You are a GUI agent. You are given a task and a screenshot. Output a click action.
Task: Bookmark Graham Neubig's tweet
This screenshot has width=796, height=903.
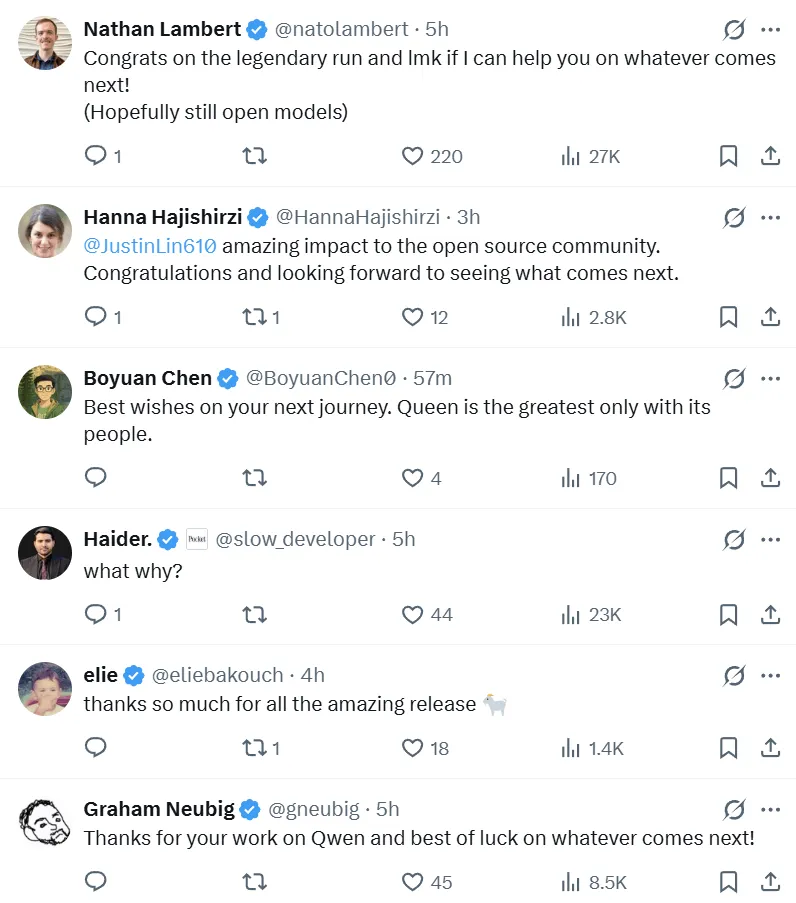pyautogui.click(x=729, y=881)
